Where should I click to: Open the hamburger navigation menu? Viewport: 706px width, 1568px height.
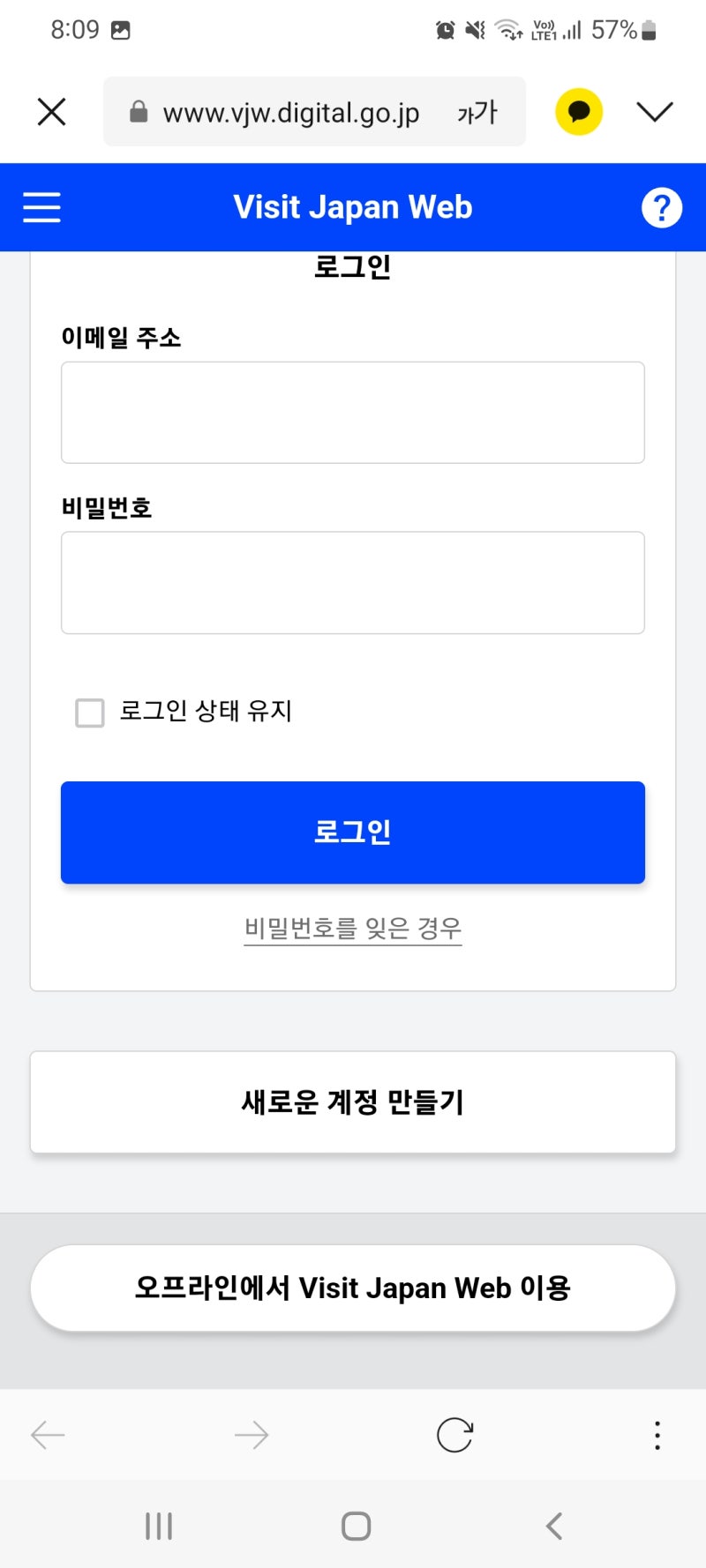click(41, 208)
